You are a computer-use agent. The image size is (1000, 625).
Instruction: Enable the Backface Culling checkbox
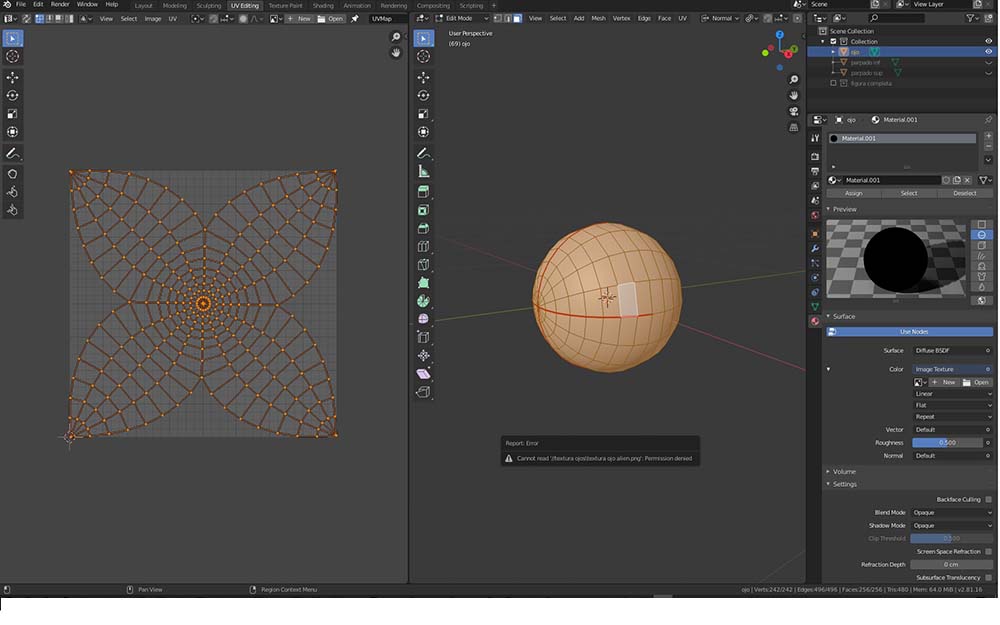click(988, 499)
